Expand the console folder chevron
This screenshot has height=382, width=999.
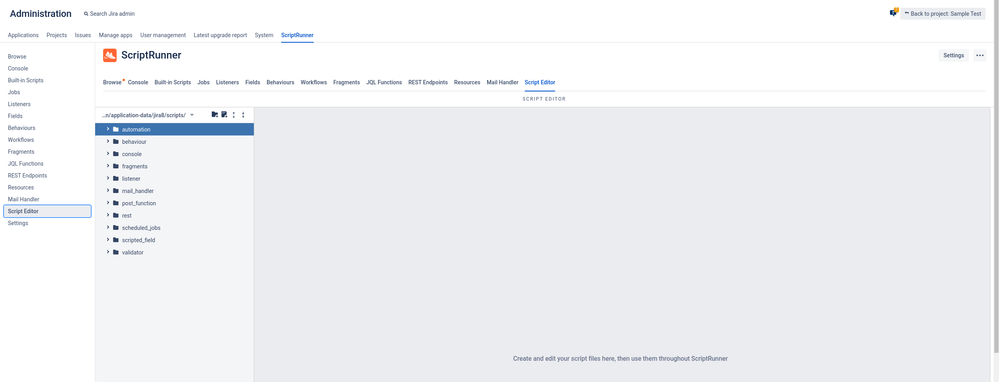click(108, 154)
